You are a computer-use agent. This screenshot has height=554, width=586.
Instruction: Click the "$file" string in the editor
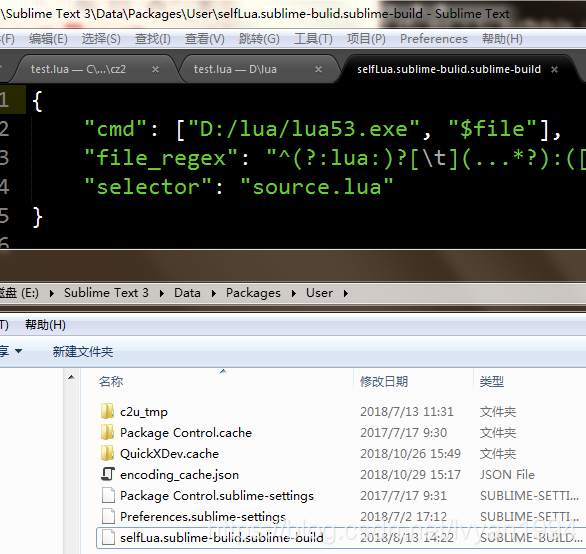tap(492, 129)
